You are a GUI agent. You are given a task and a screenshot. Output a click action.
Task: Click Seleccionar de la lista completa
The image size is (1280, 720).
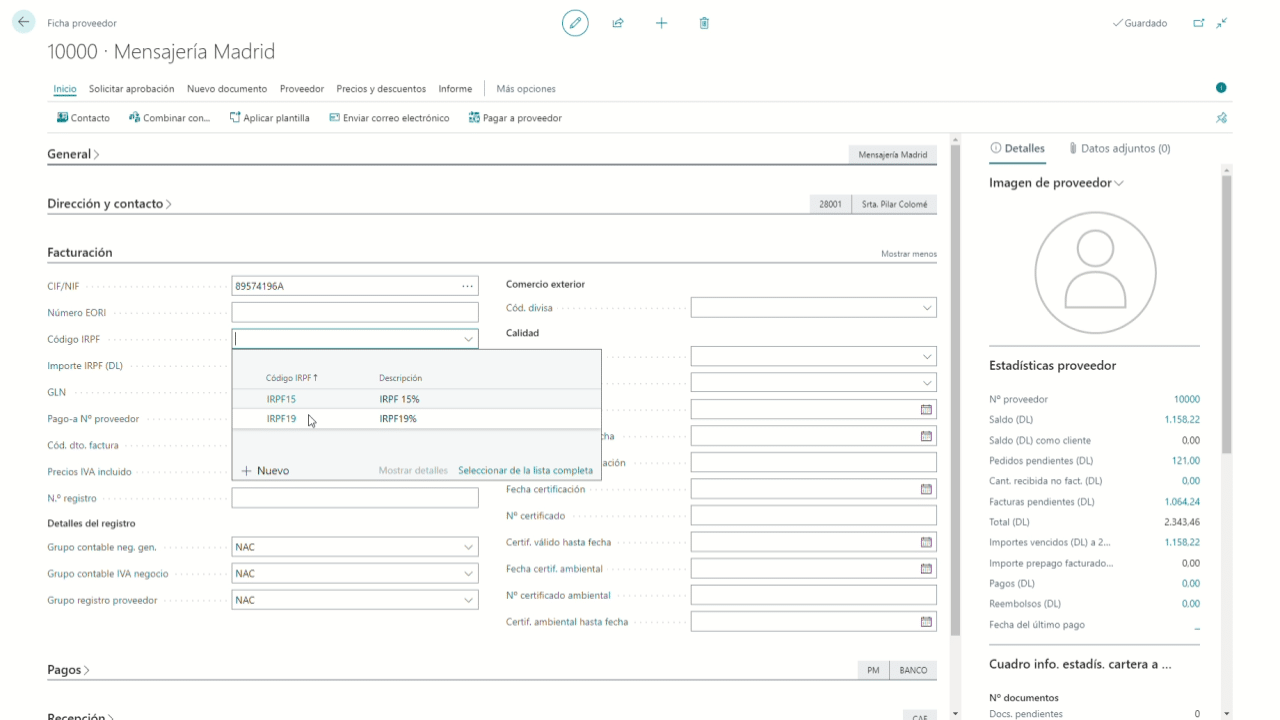[x=525, y=470]
